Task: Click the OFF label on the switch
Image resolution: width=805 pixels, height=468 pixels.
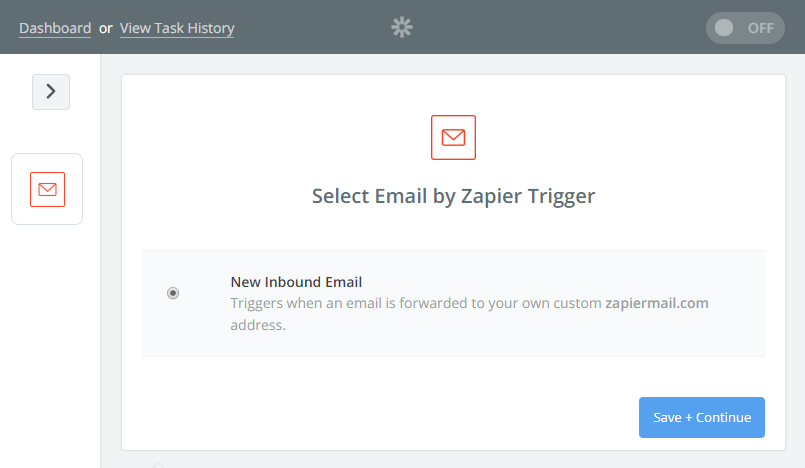Action: coord(760,28)
